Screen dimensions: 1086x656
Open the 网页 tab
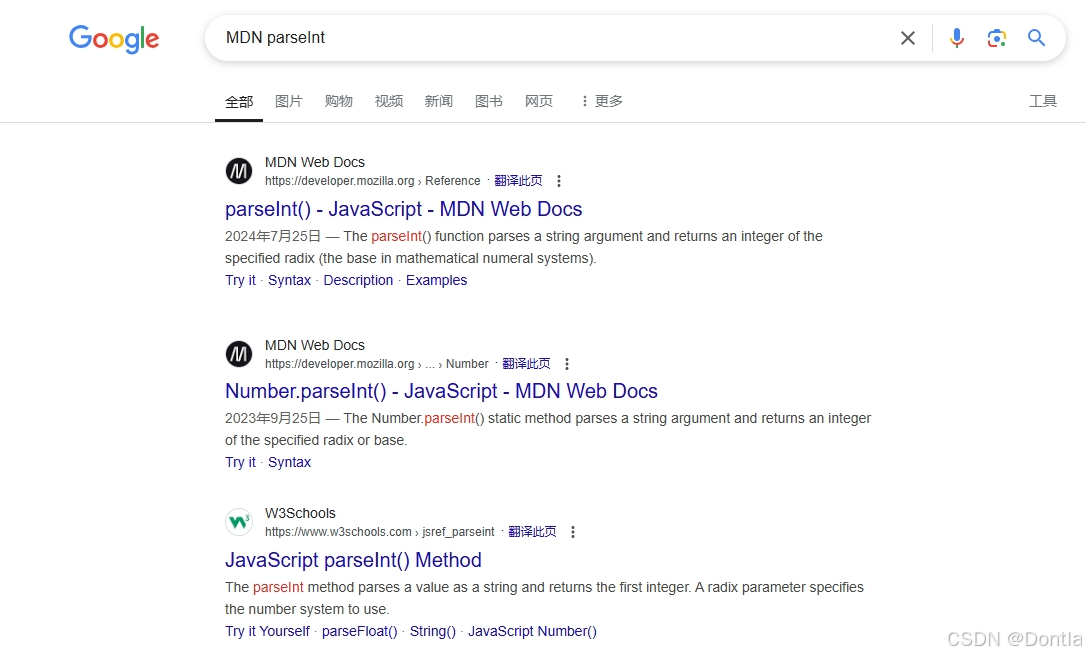click(x=539, y=101)
